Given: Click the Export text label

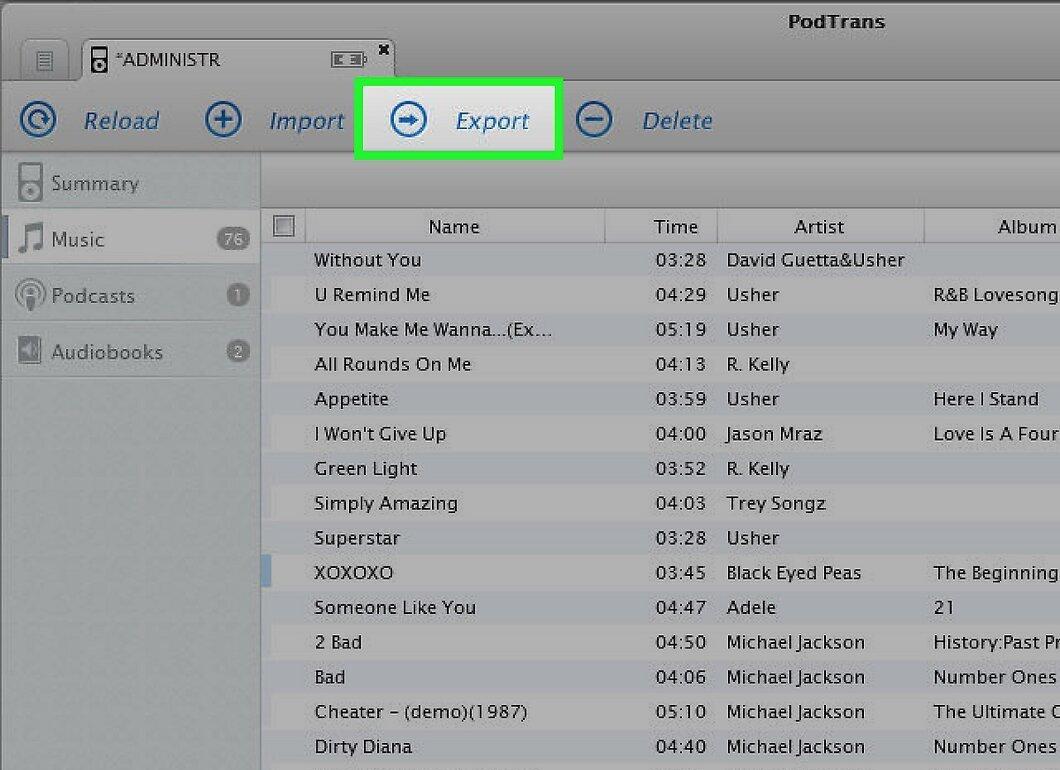Looking at the screenshot, I should (492, 121).
